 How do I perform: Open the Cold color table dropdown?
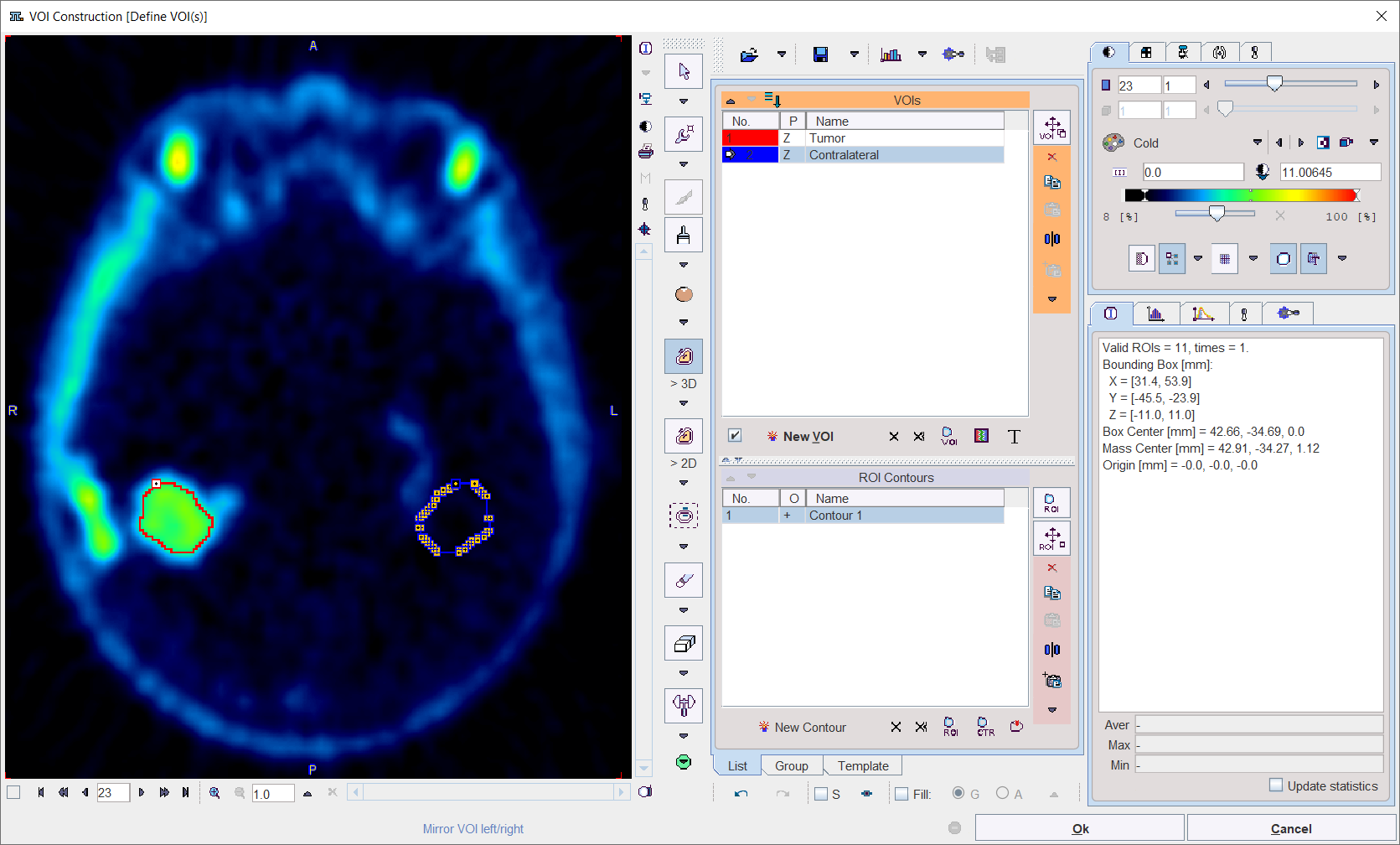(x=1257, y=143)
